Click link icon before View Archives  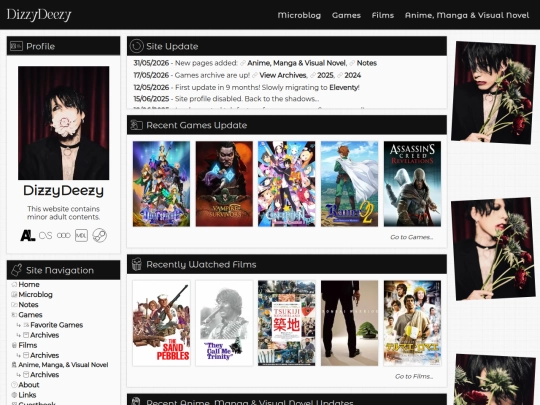click(x=255, y=75)
